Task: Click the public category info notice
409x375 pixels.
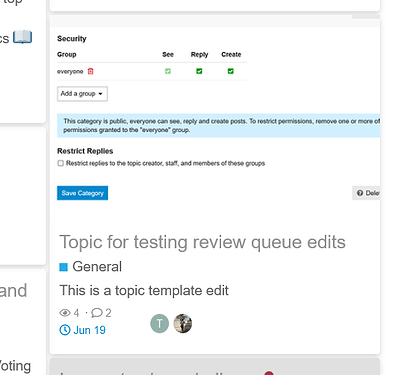Action: click(x=218, y=126)
